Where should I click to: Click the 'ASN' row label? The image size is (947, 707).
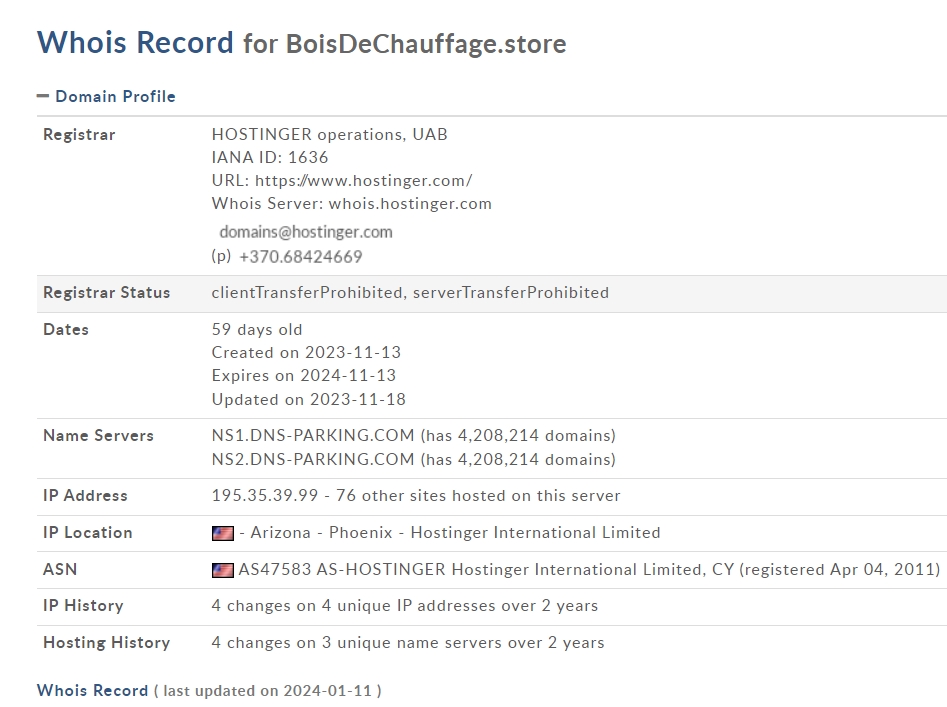[60, 569]
